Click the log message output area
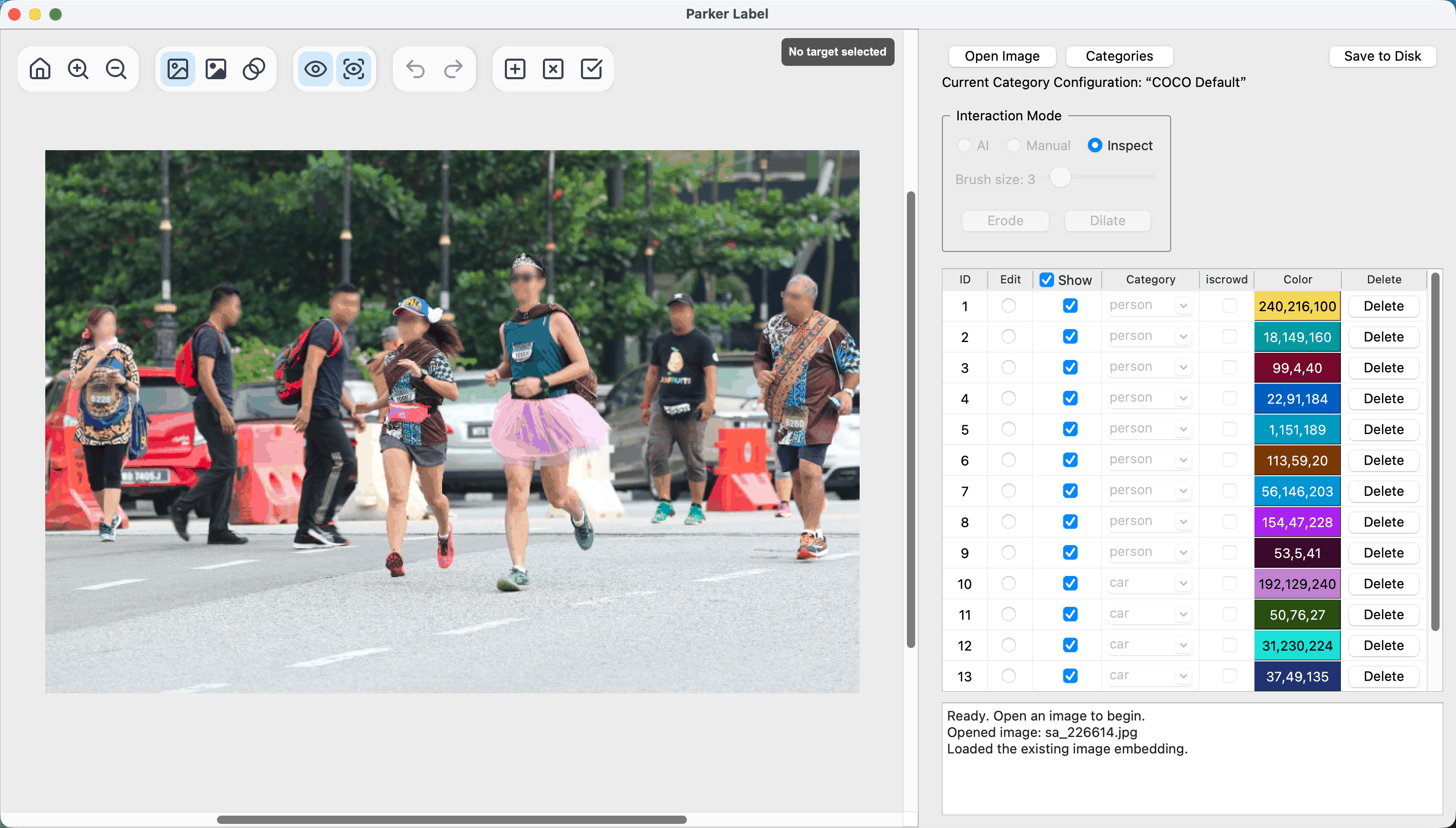This screenshot has height=828, width=1456. [x=1192, y=759]
